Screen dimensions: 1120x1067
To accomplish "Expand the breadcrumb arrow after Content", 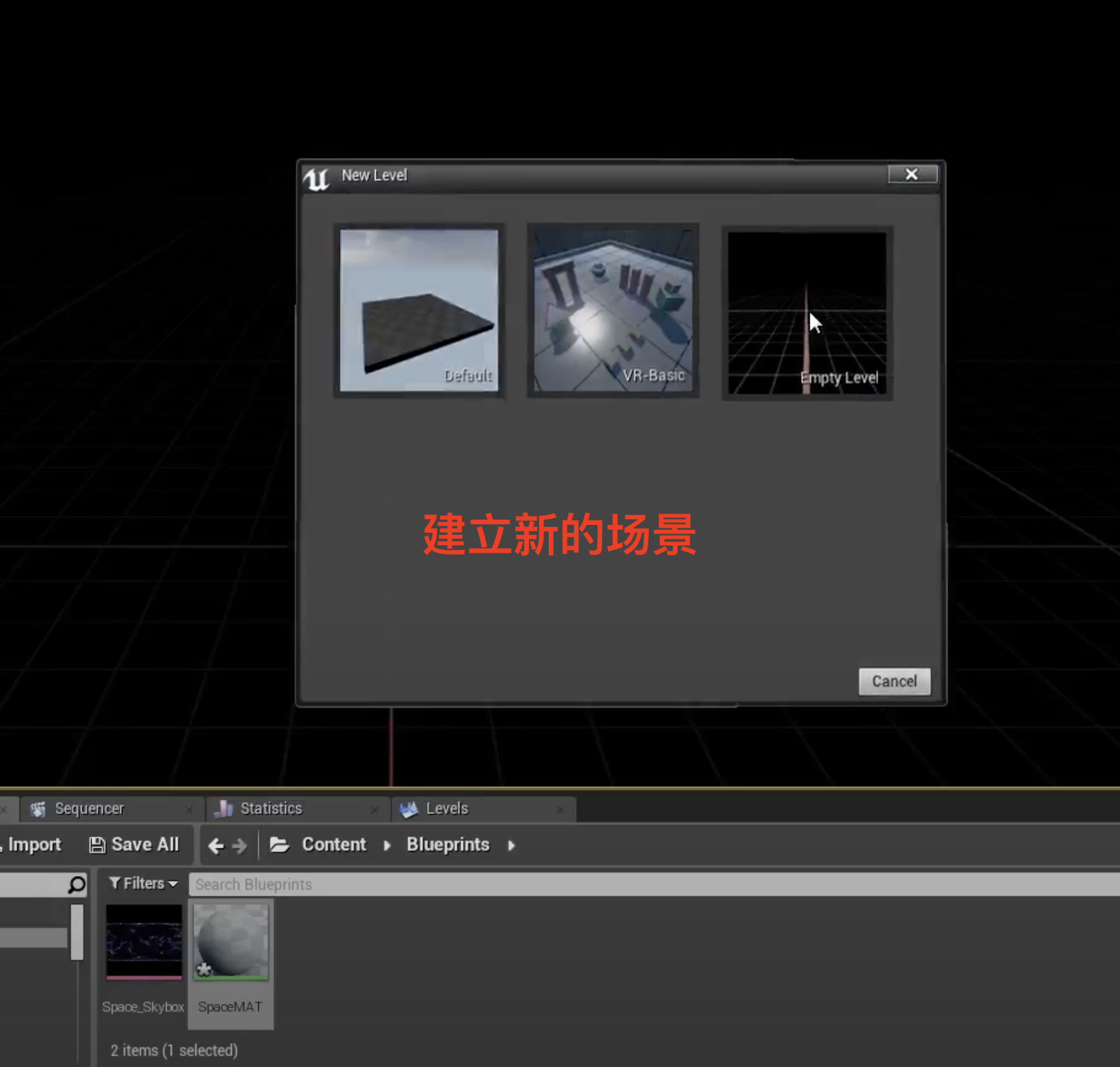I will pos(387,845).
